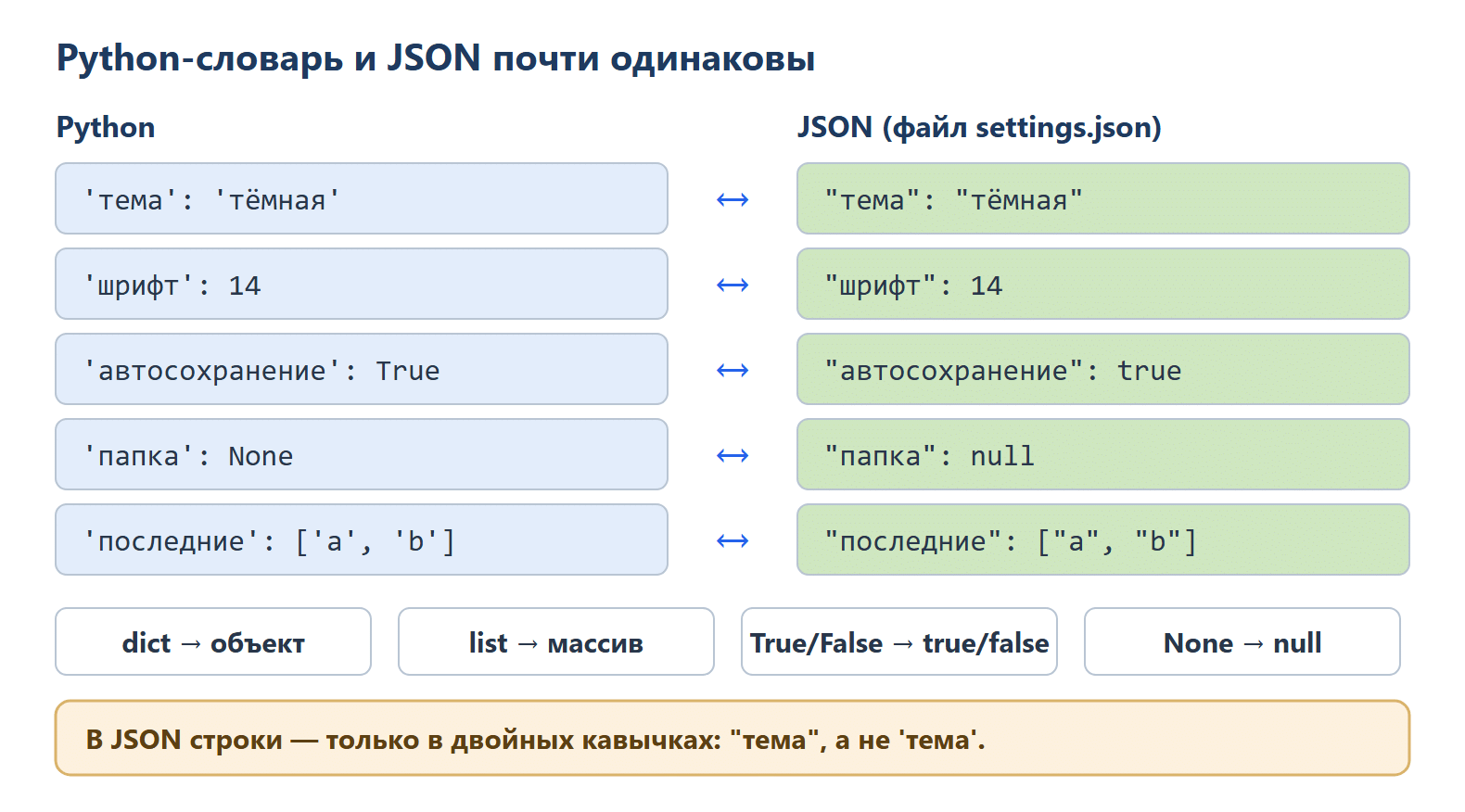Select the "Python" column heading

(106, 127)
